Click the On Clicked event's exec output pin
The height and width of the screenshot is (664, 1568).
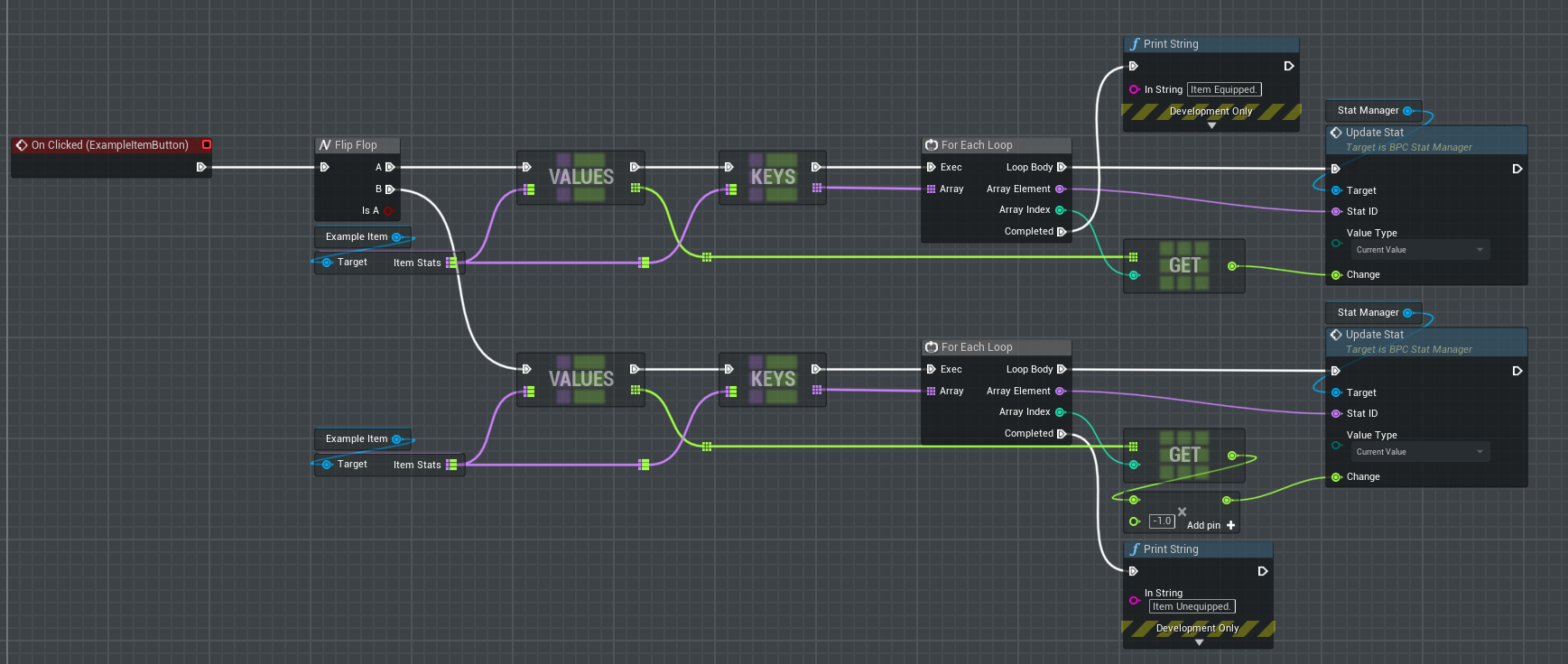201,167
